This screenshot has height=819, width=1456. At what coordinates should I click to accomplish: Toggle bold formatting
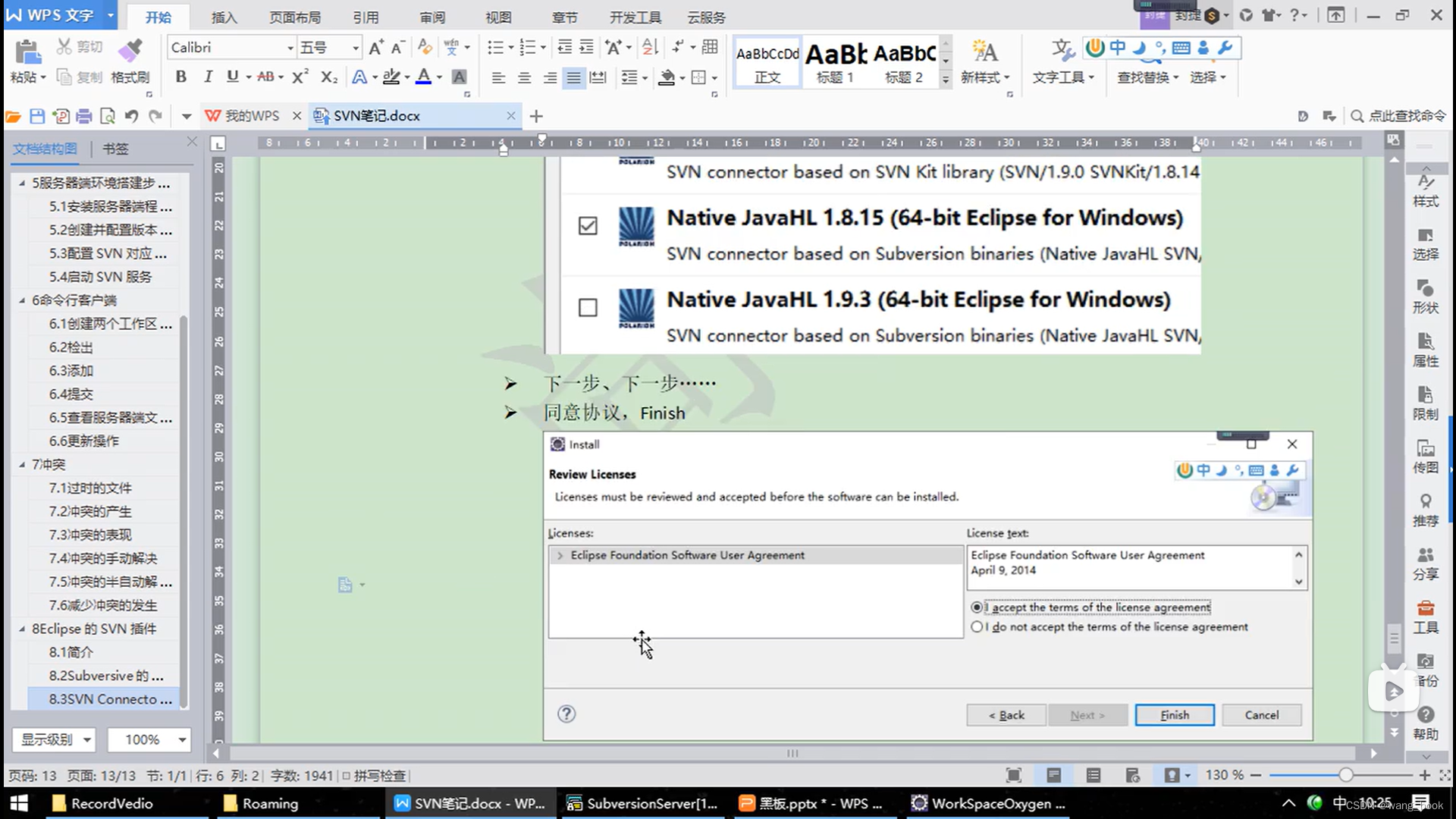tap(180, 77)
